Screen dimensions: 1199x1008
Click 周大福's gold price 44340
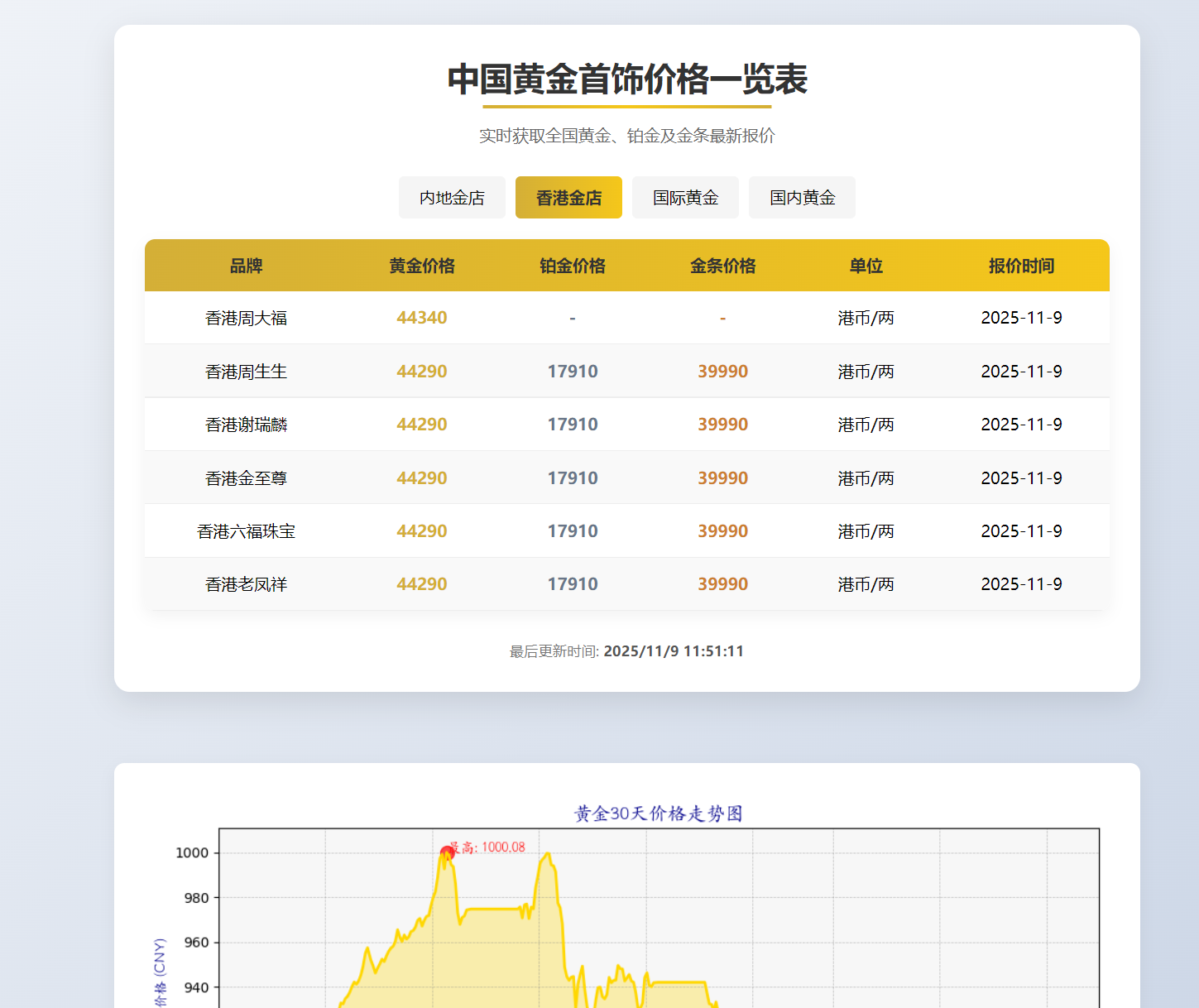pos(422,317)
